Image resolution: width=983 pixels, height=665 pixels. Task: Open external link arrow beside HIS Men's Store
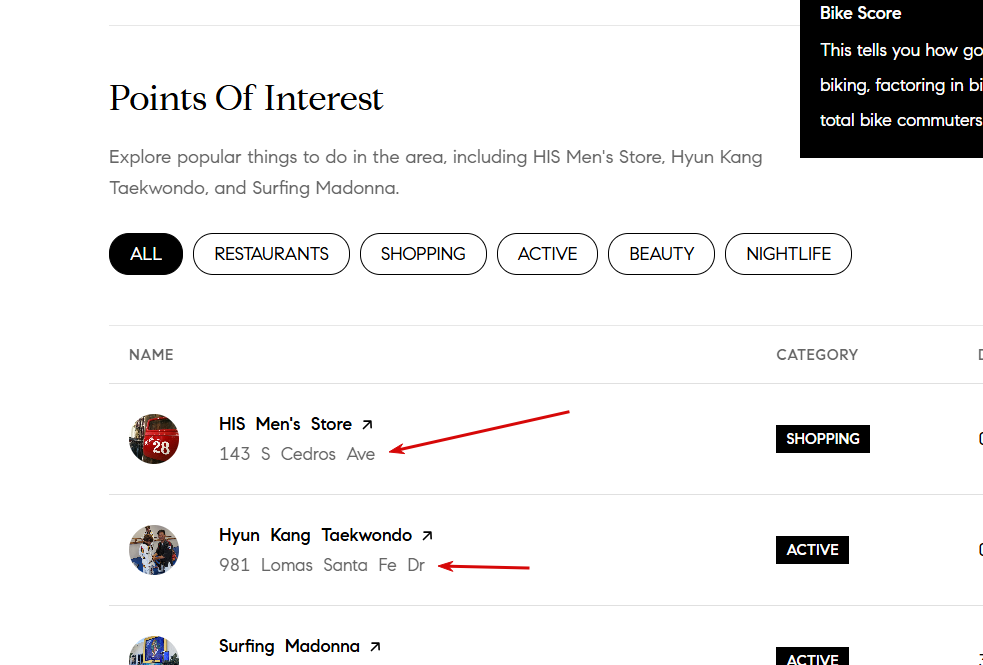point(367,425)
